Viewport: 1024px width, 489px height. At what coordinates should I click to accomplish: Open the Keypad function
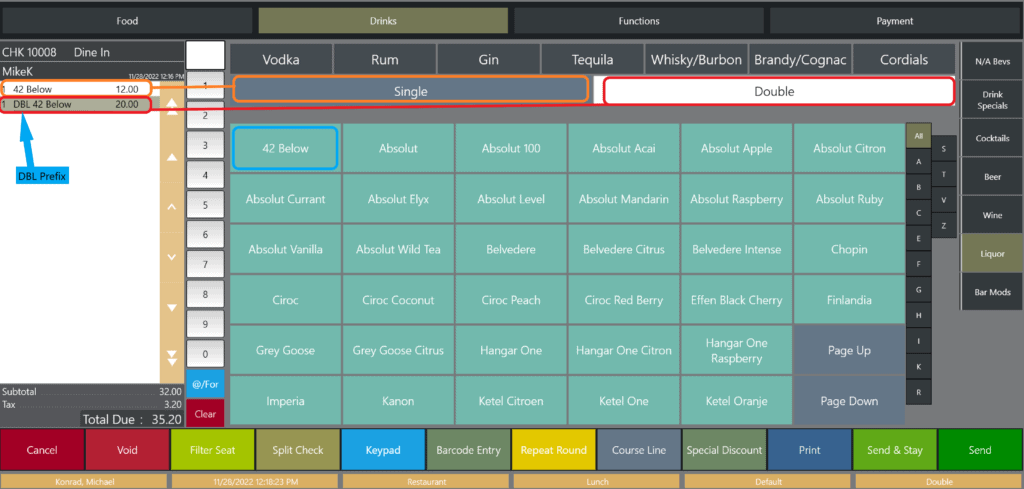383,450
